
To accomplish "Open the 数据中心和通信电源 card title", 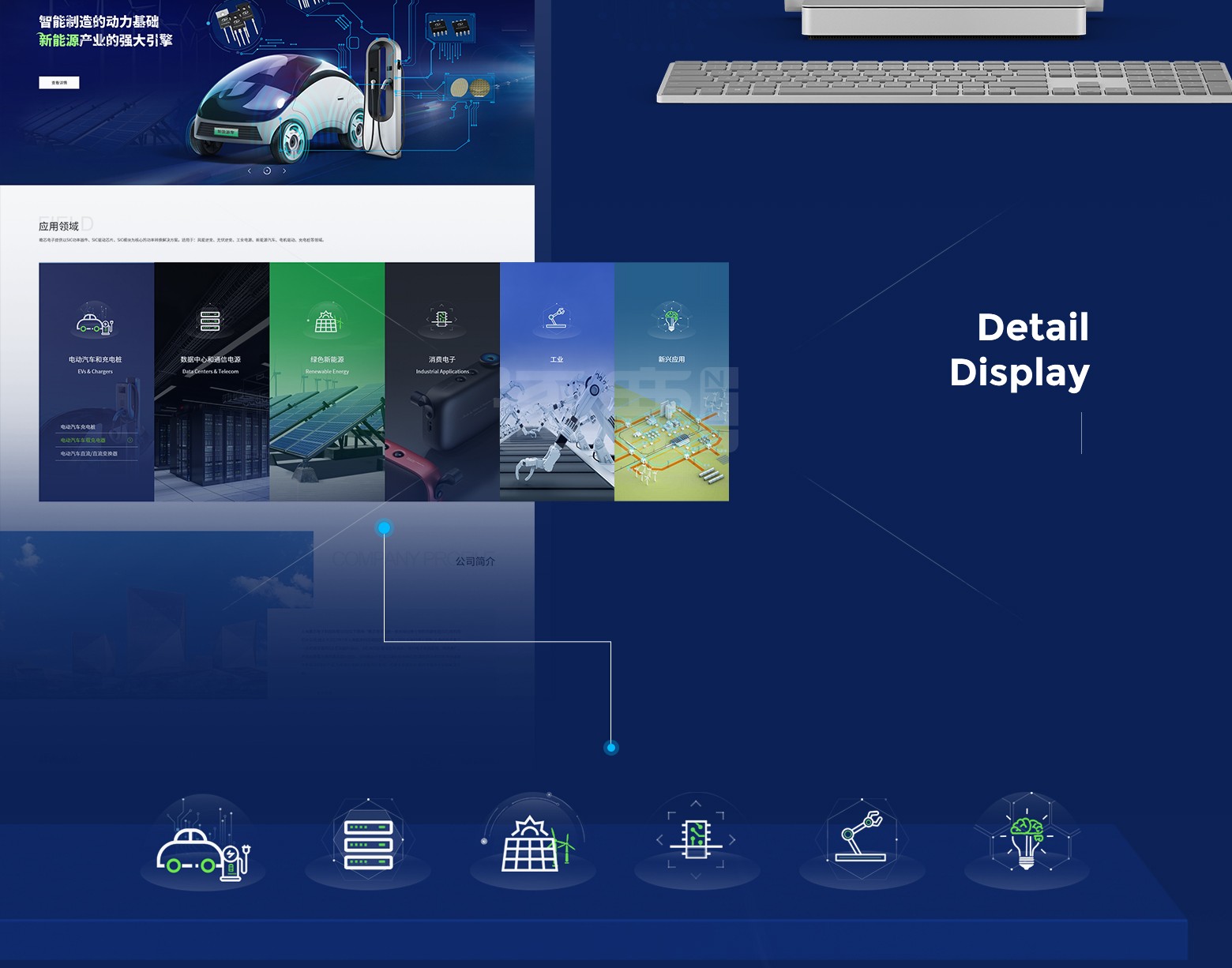I will pyautogui.click(x=211, y=359).
